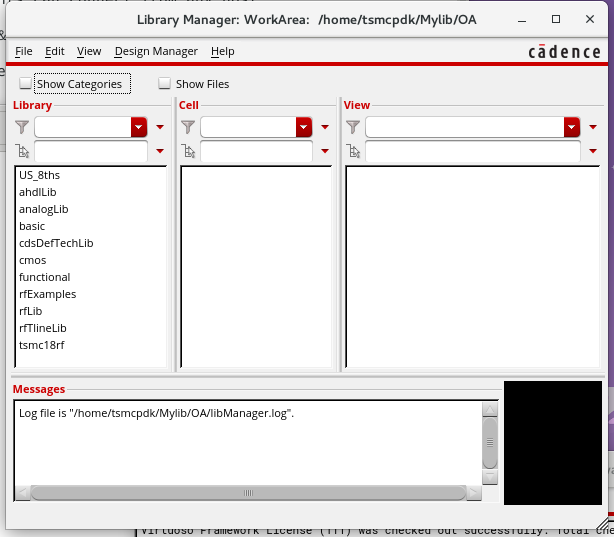Click the Cell filter text field
The height and width of the screenshot is (537, 614).
tap(248, 127)
